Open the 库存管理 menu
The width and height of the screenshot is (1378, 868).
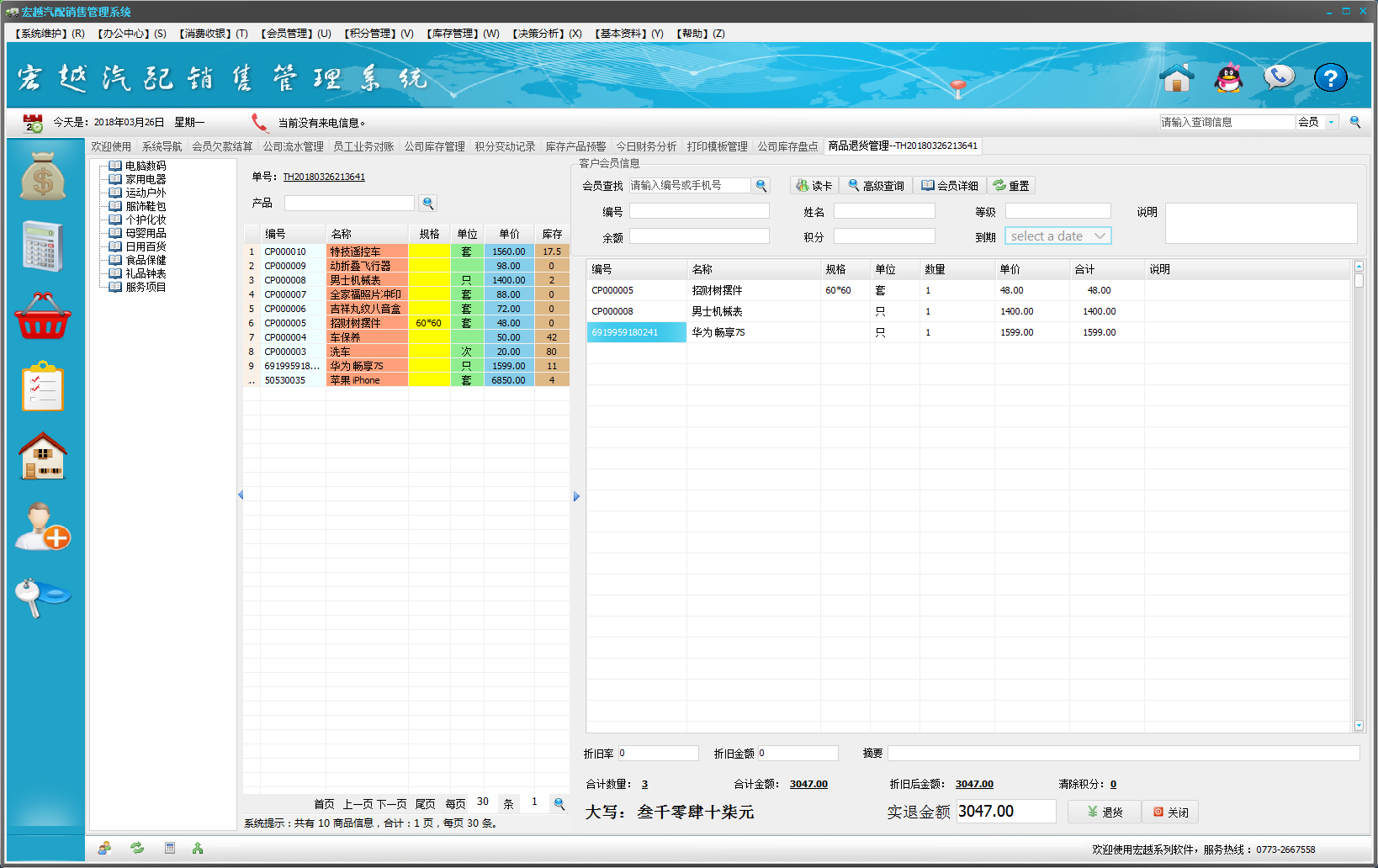tap(462, 34)
